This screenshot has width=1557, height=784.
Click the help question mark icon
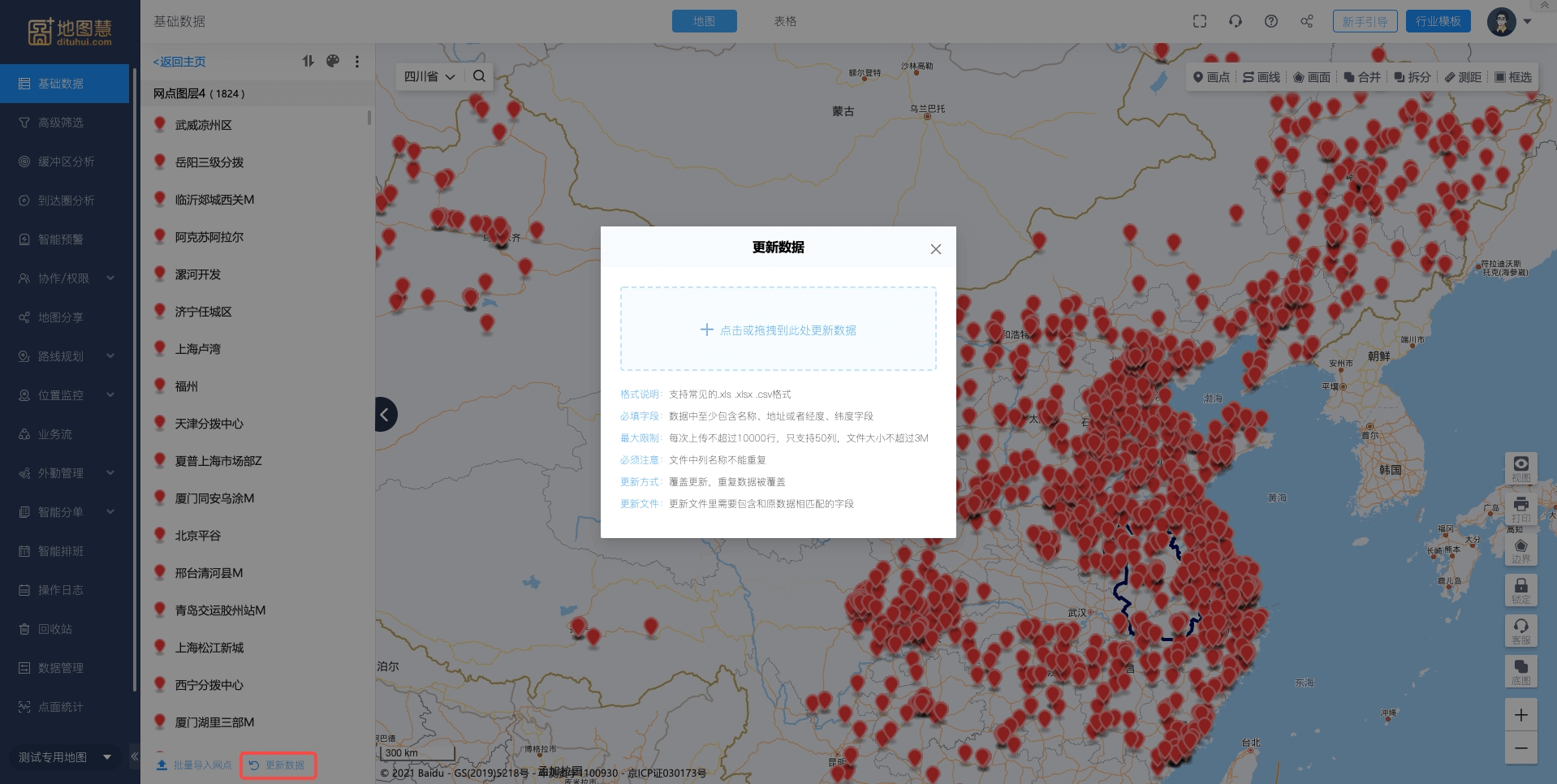pos(1270,21)
